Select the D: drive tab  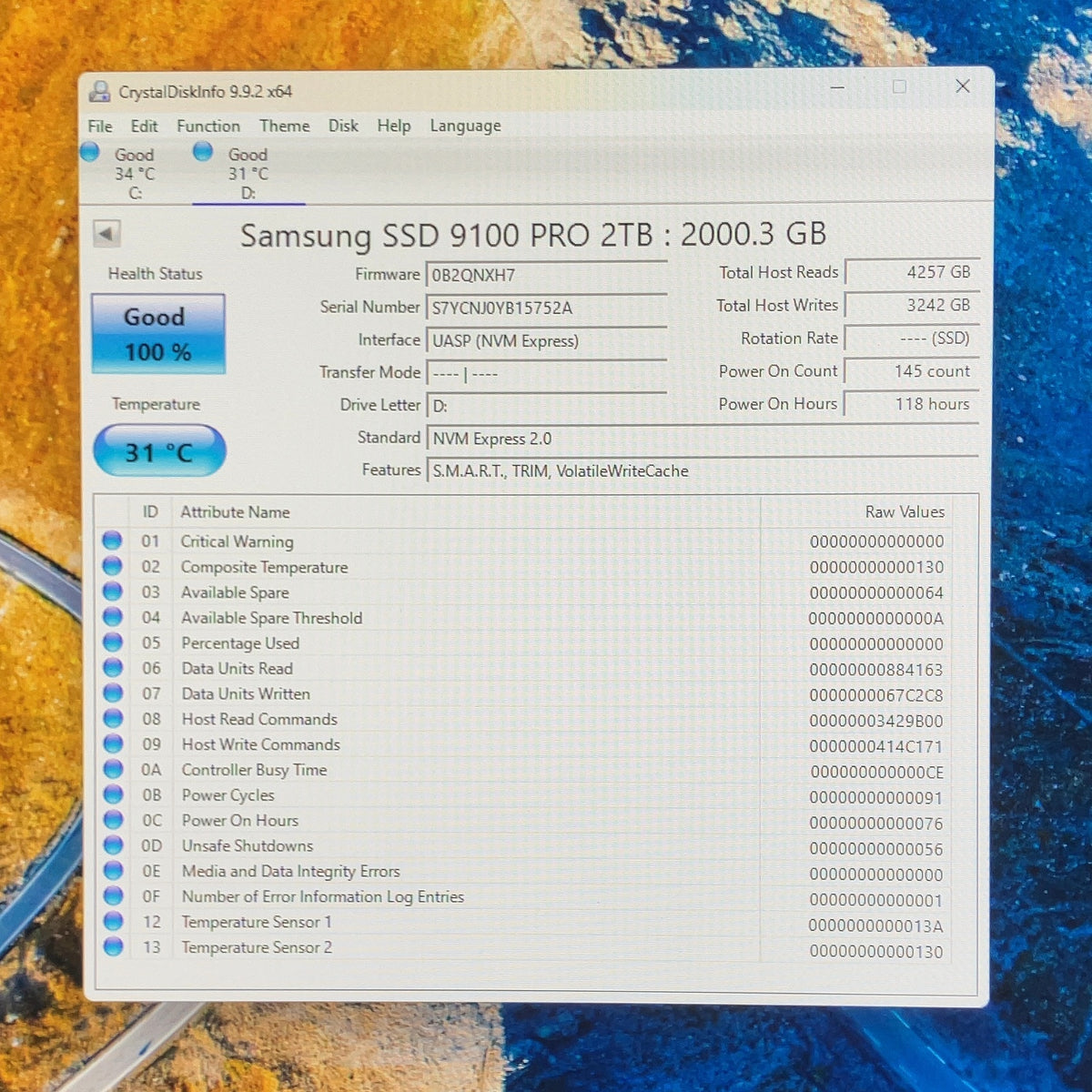pos(248,173)
